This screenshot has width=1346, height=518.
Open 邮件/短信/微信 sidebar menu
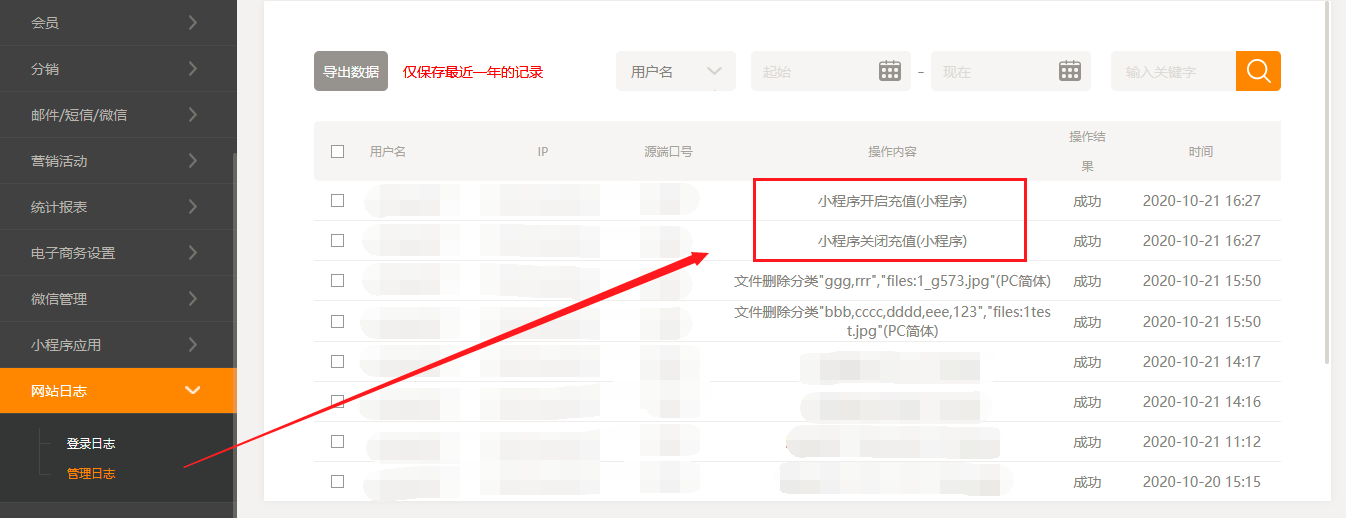click(x=118, y=115)
